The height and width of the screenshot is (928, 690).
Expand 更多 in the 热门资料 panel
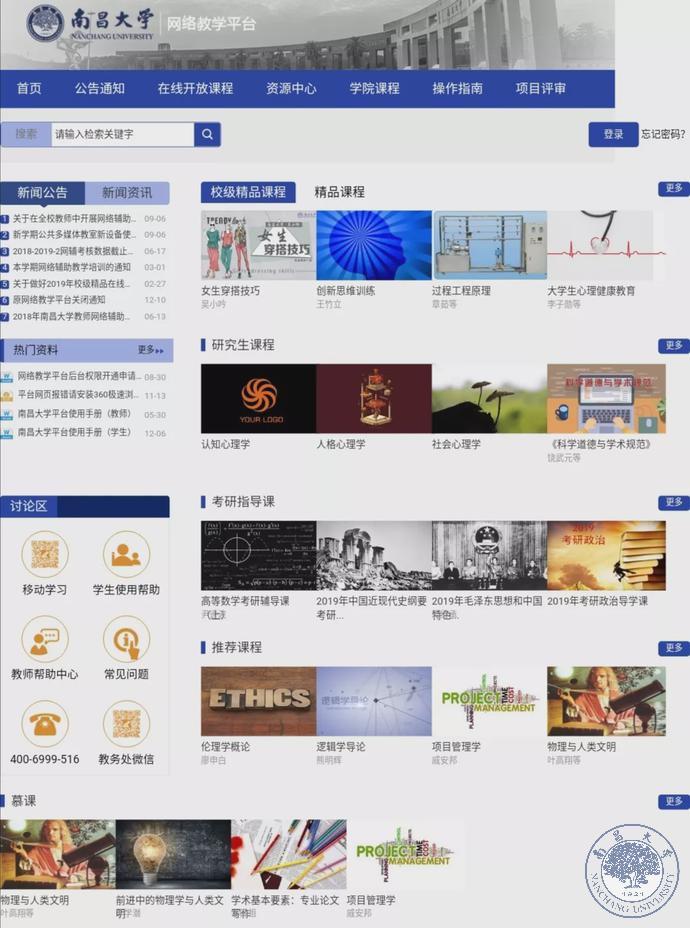pyautogui.click(x=150, y=350)
